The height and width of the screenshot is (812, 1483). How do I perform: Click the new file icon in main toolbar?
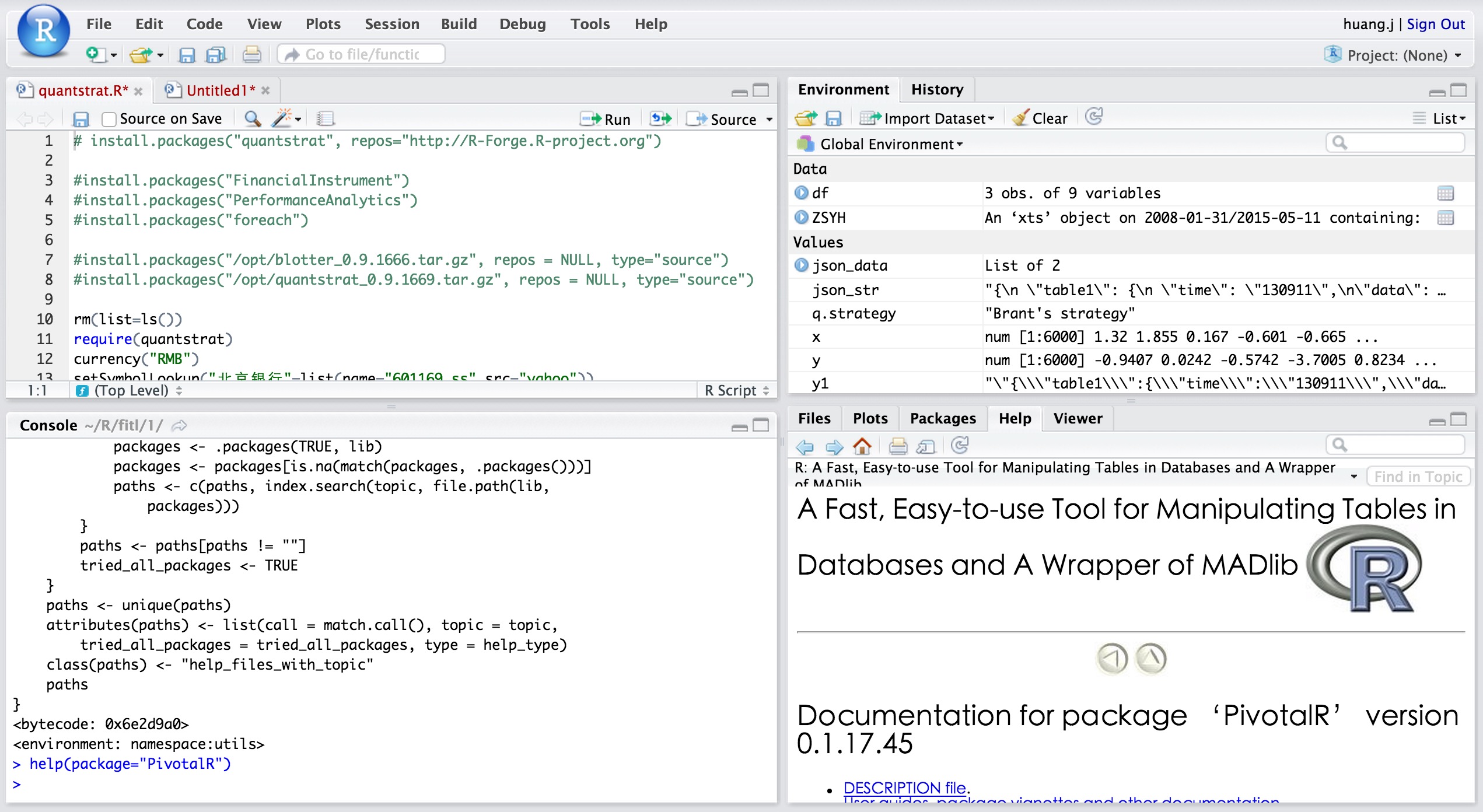96,55
